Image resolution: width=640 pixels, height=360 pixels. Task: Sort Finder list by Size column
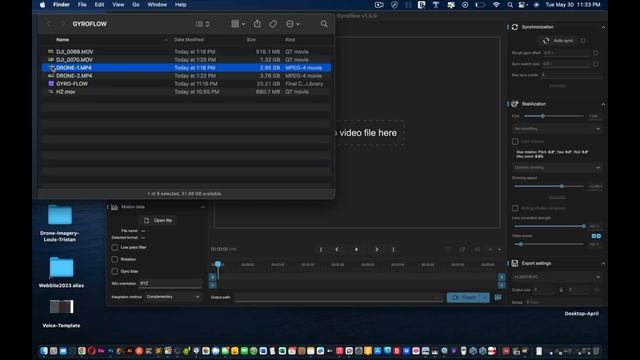click(x=251, y=40)
